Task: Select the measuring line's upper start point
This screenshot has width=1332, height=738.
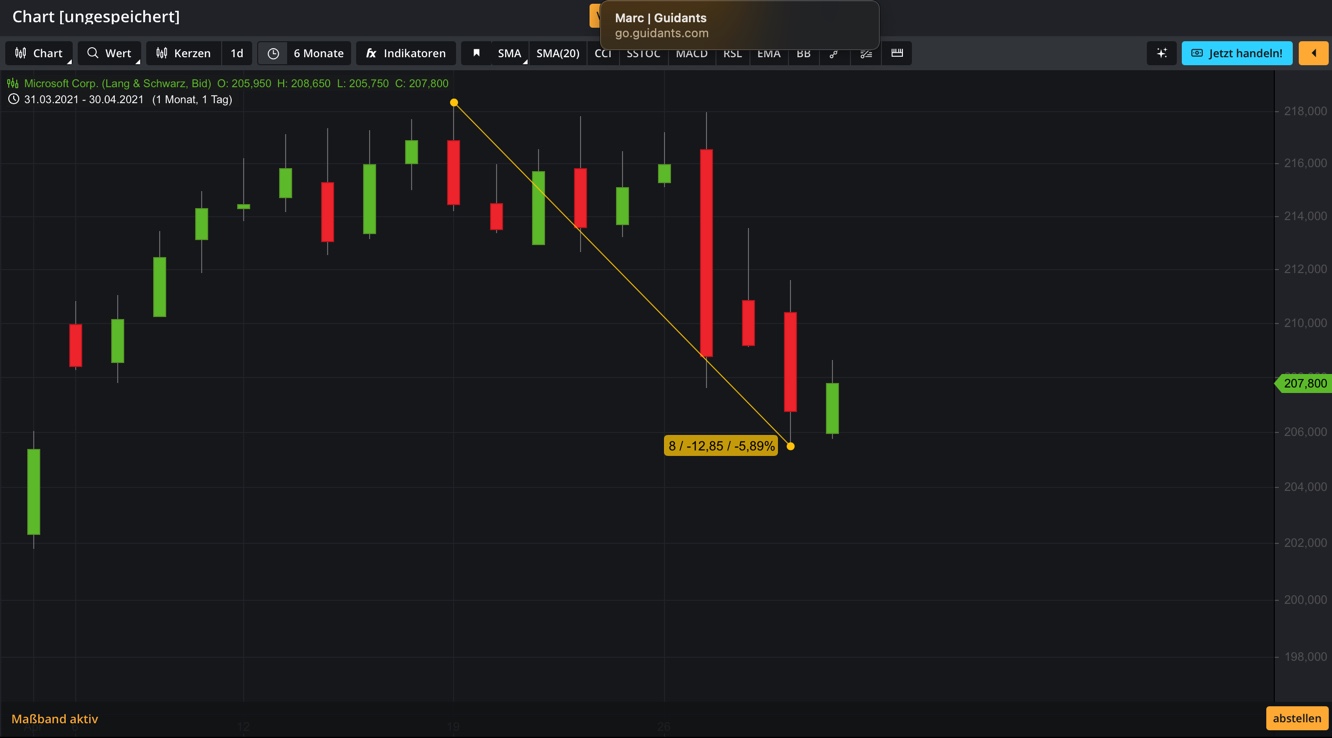Action: click(x=454, y=102)
